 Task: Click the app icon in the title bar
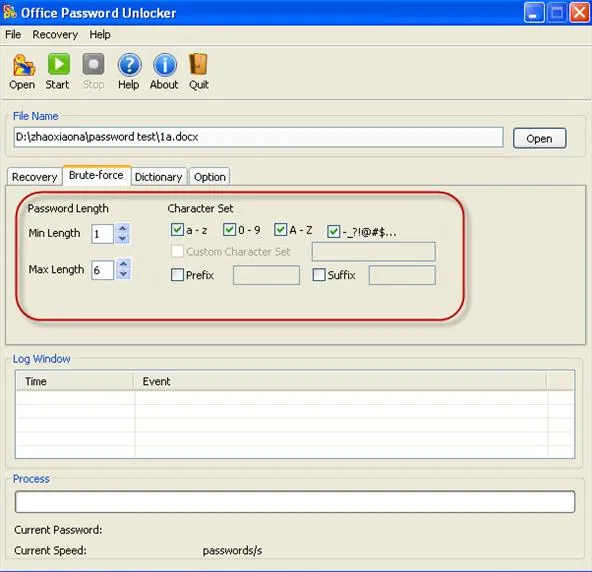tap(10, 12)
